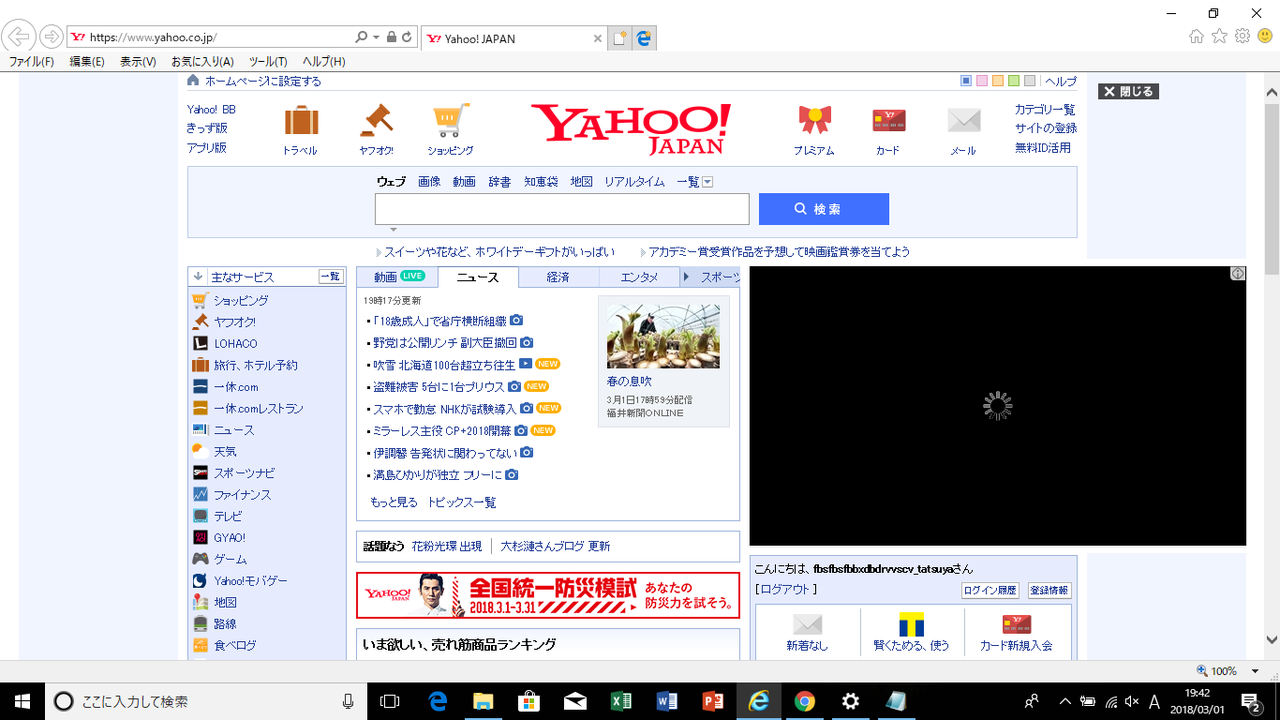Click the GYAO! sidebar icon
This screenshot has width=1280, height=720.
pyautogui.click(x=200, y=537)
